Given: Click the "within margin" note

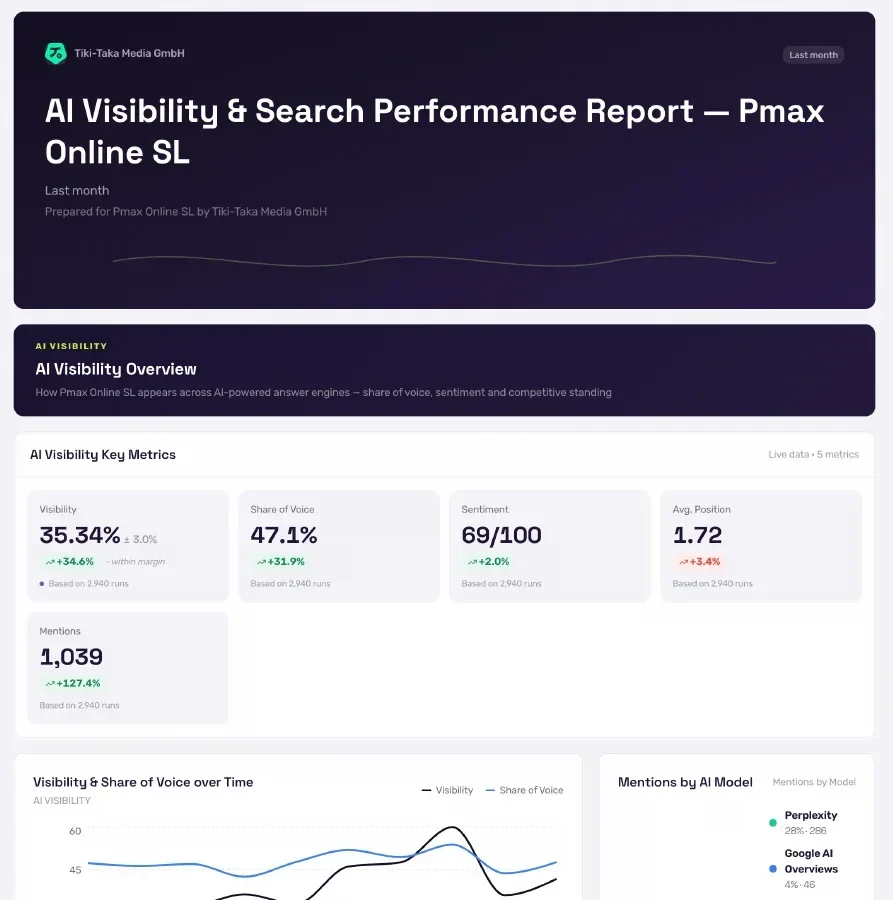Looking at the screenshot, I should coord(138,562).
